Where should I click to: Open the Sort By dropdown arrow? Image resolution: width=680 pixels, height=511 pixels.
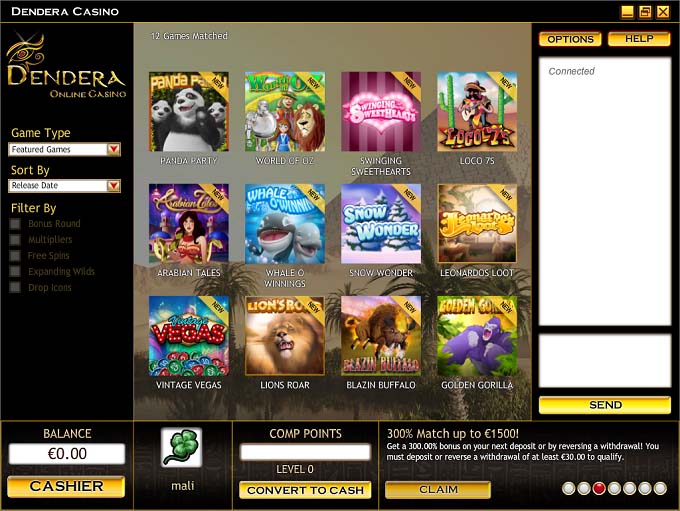coord(114,186)
